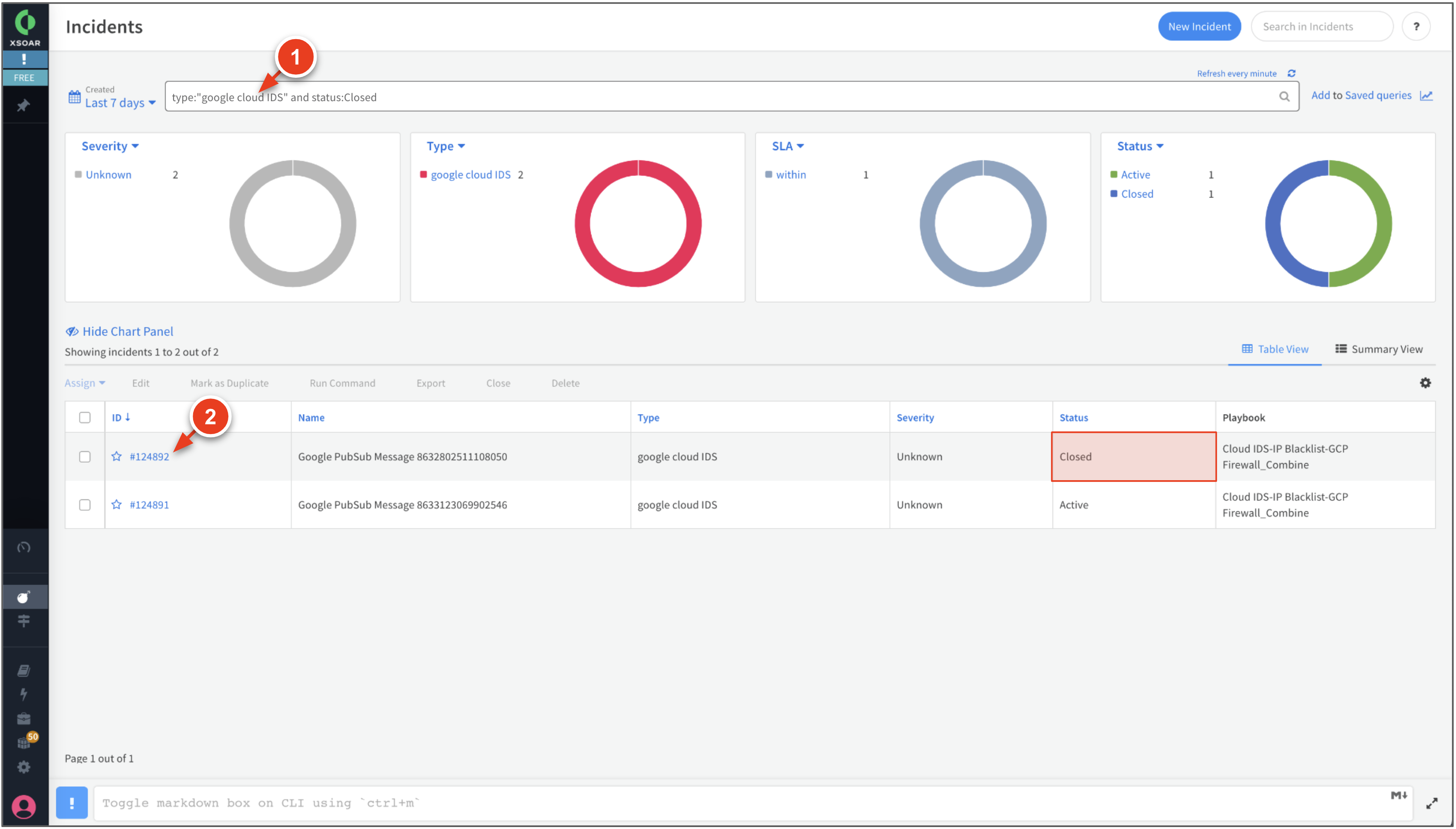Select checkbox for incident #124891
Viewport: 1456px width, 829px height.
pyautogui.click(x=85, y=505)
